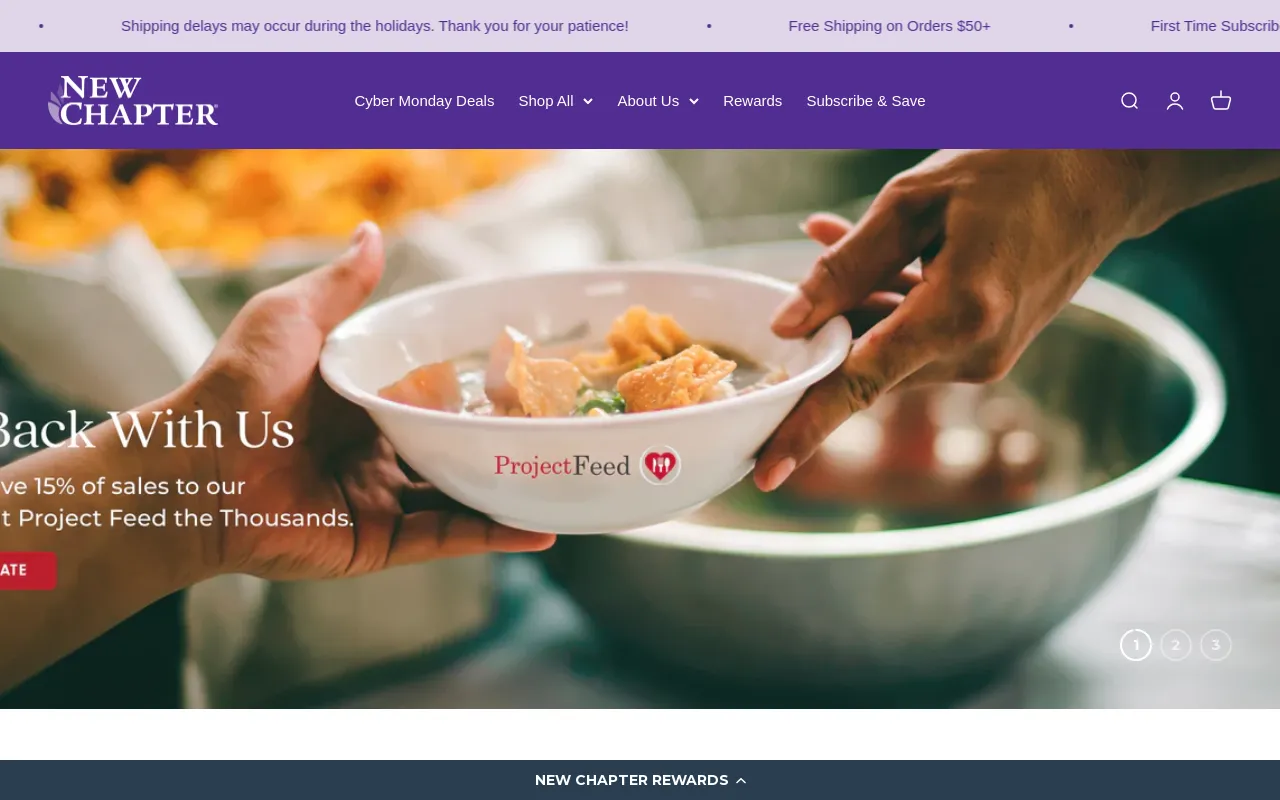Viewport: 1280px width, 800px height.
Task: Open the account login icon
Action: click(x=1175, y=101)
